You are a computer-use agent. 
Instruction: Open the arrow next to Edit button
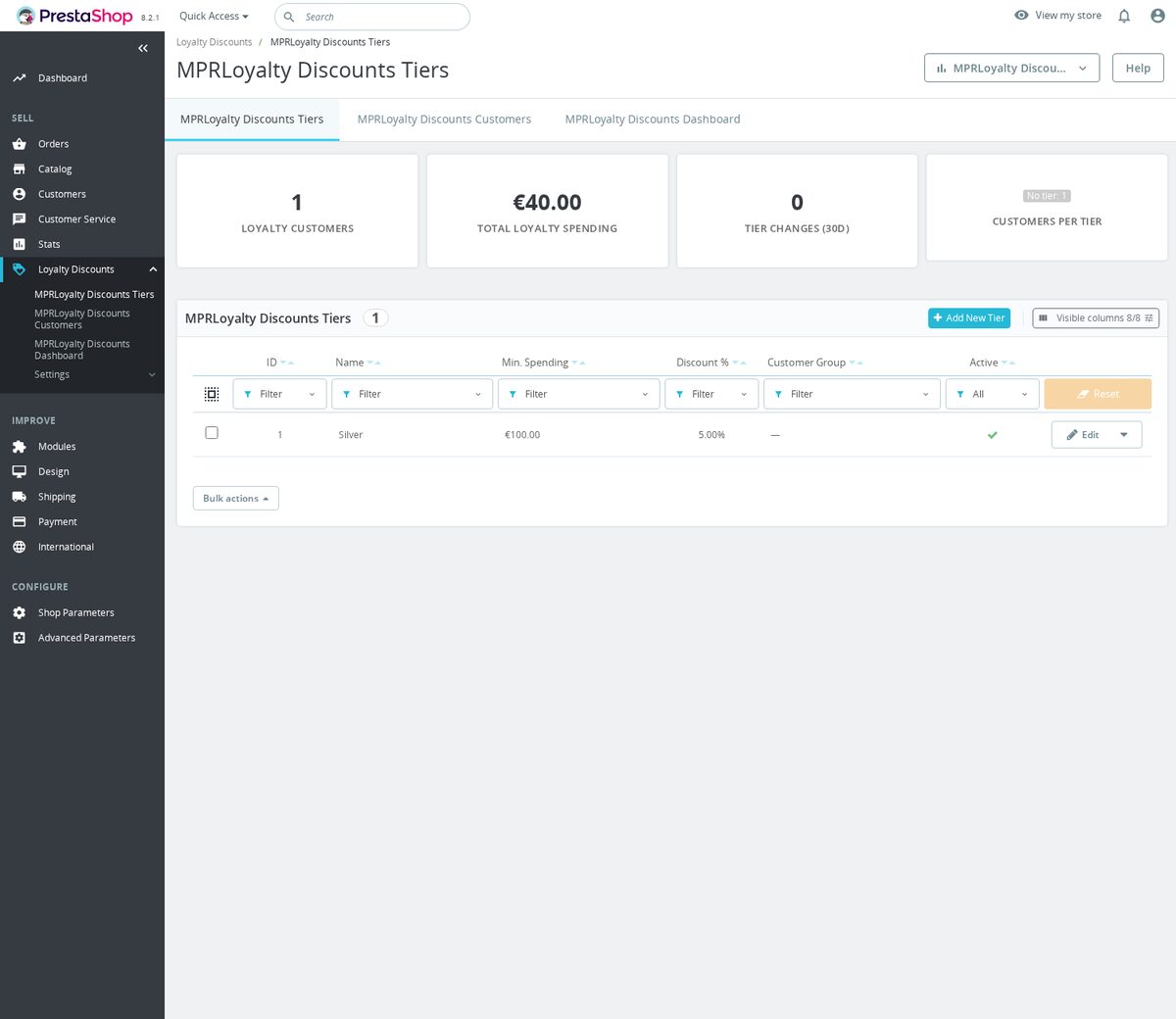point(1124,435)
